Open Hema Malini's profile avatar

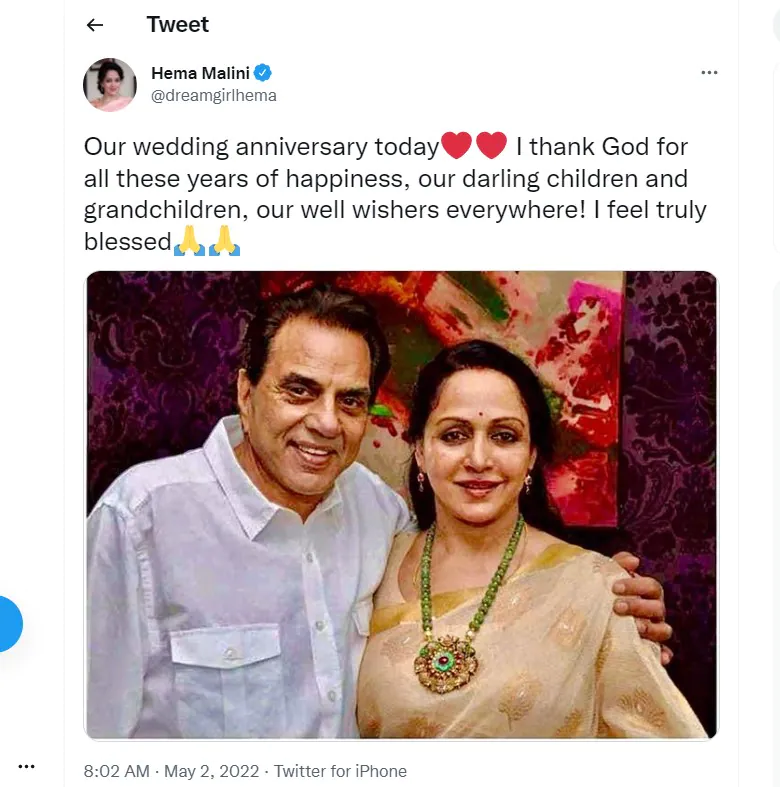point(109,84)
